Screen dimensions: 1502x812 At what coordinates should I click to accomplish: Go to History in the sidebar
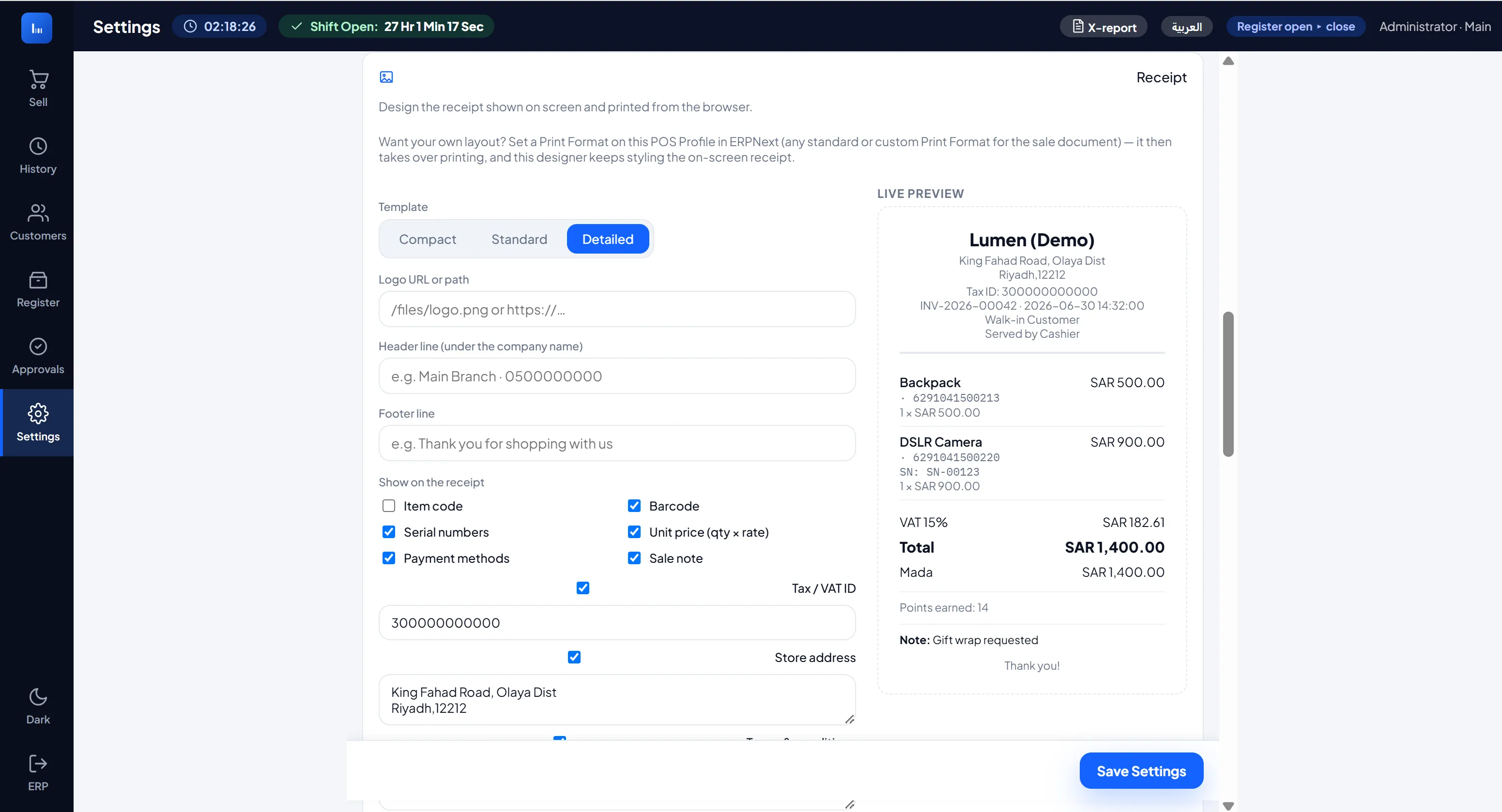coord(38,156)
